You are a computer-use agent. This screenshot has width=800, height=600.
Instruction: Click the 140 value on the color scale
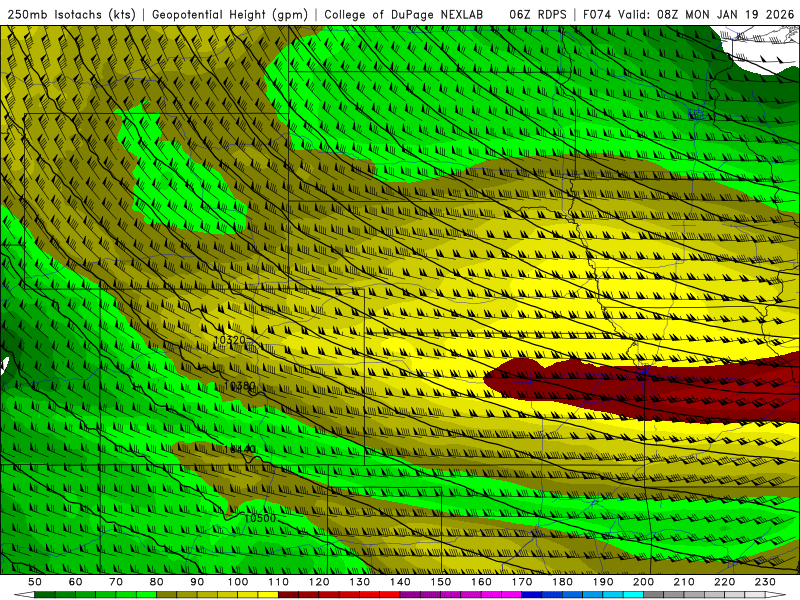pos(400,582)
